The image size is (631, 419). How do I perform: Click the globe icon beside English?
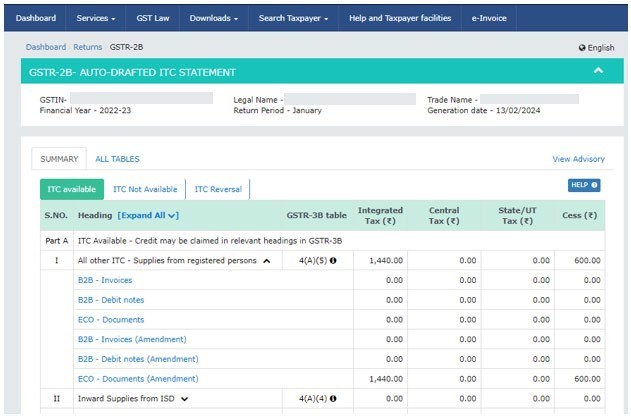click(582, 48)
